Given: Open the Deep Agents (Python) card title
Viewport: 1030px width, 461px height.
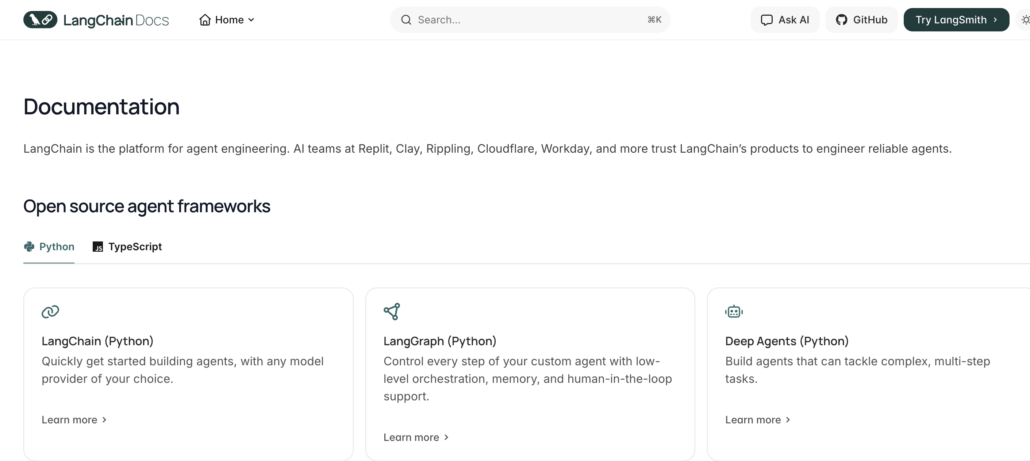Looking at the screenshot, I should pyautogui.click(x=786, y=341).
